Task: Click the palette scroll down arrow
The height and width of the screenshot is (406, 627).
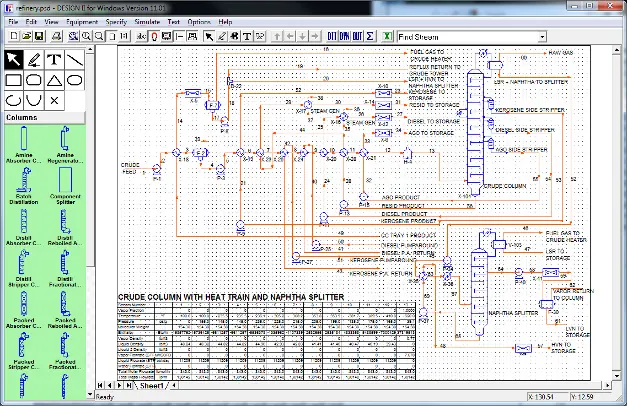Action: coord(90,394)
